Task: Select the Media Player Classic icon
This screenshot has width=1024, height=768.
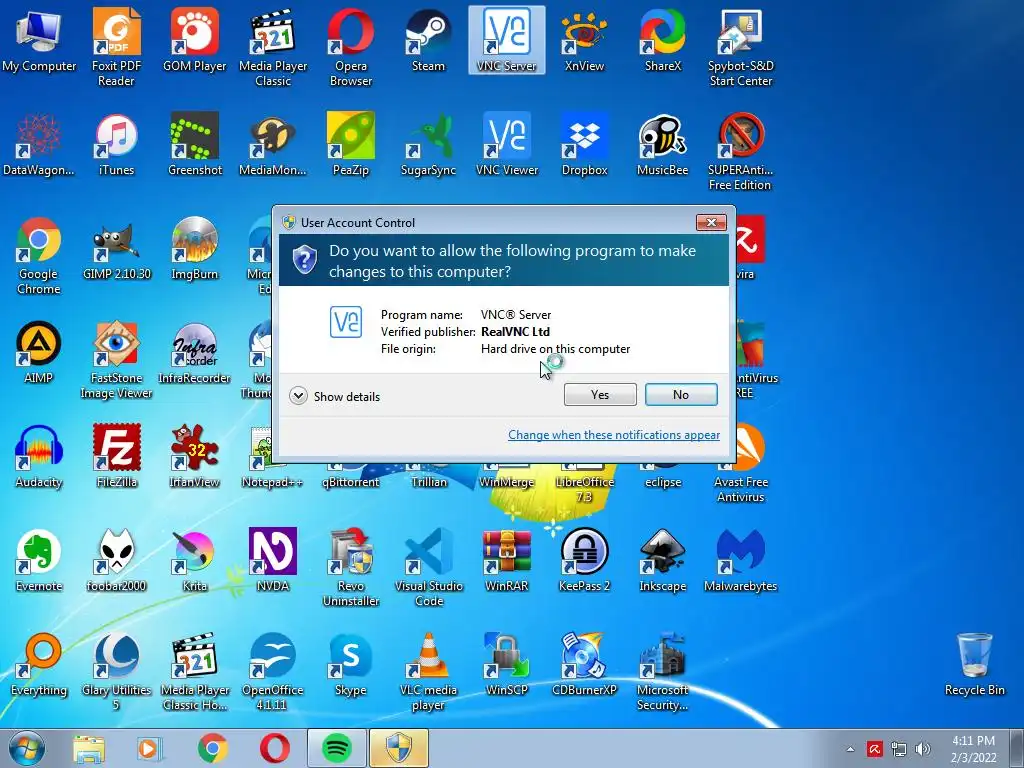Action: (x=273, y=47)
